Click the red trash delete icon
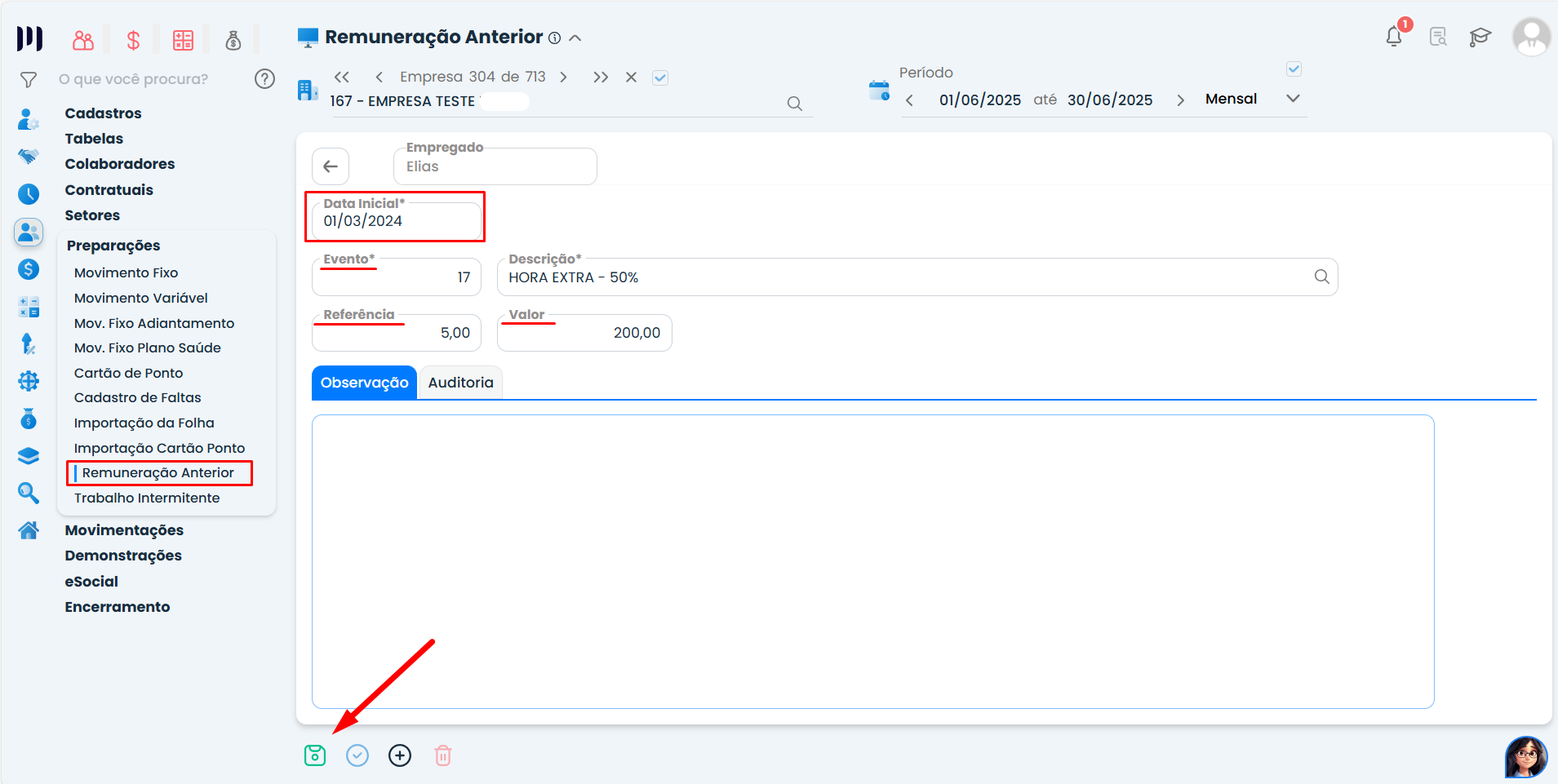Screen dimensions: 1558x784 tap(442, 755)
